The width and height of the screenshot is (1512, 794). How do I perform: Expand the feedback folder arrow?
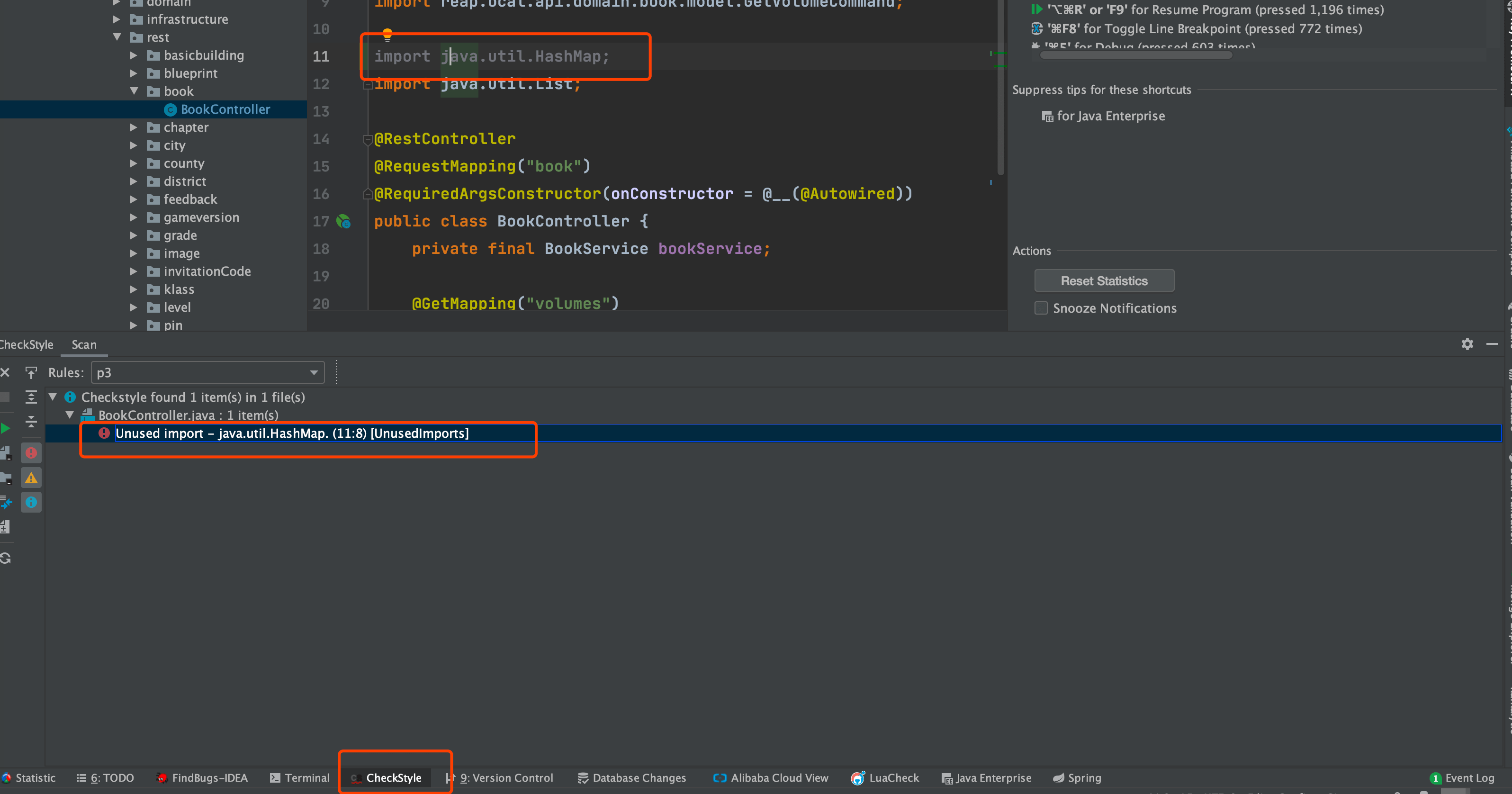point(134,199)
